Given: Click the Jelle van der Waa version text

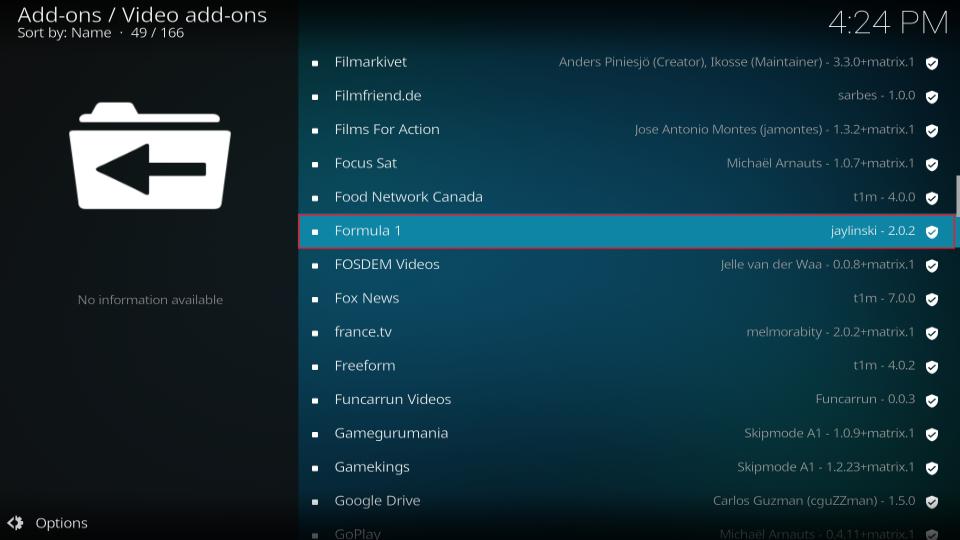Looking at the screenshot, I should [x=817, y=264].
